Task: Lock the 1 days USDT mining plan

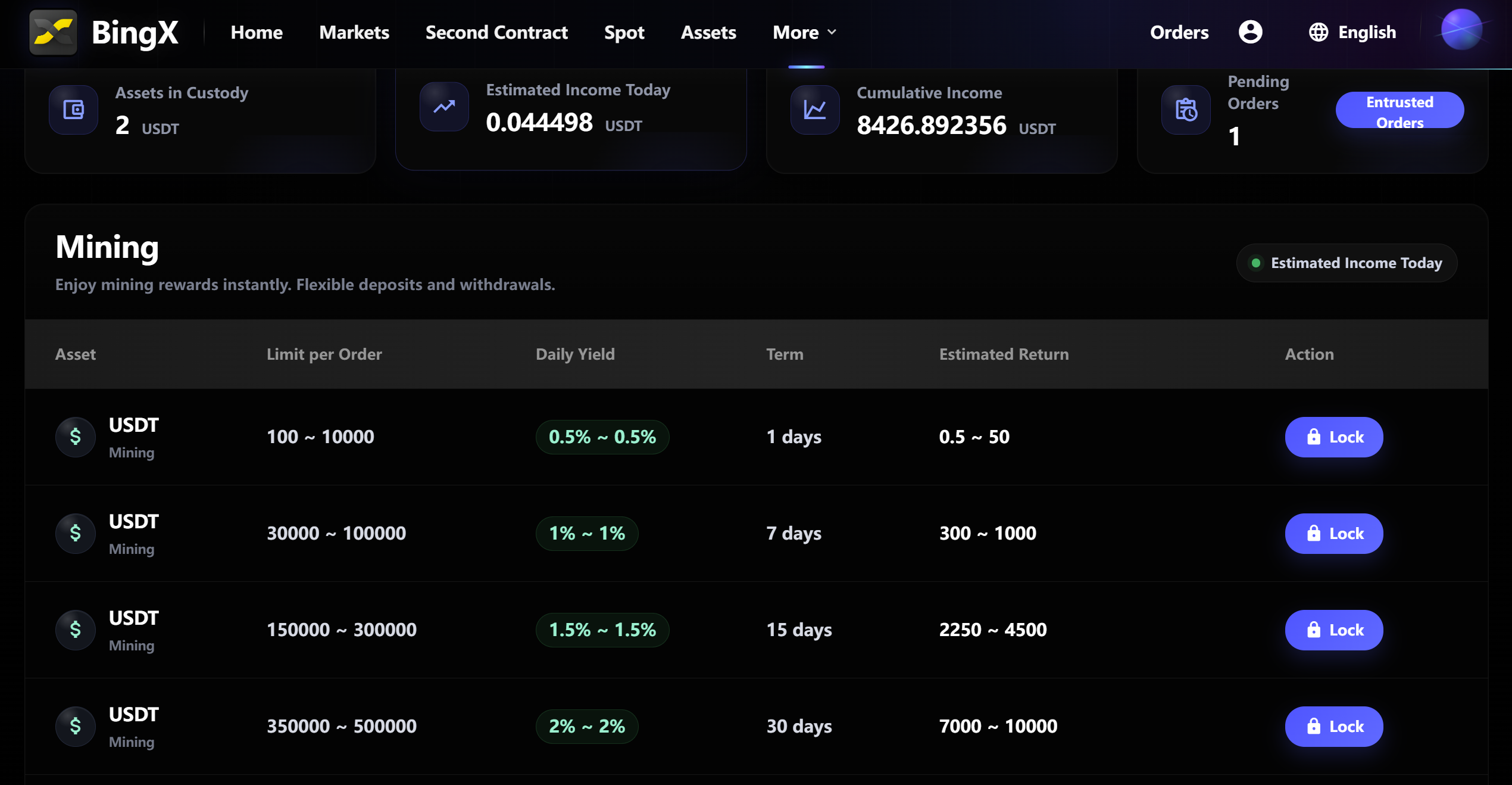Action: (1334, 437)
